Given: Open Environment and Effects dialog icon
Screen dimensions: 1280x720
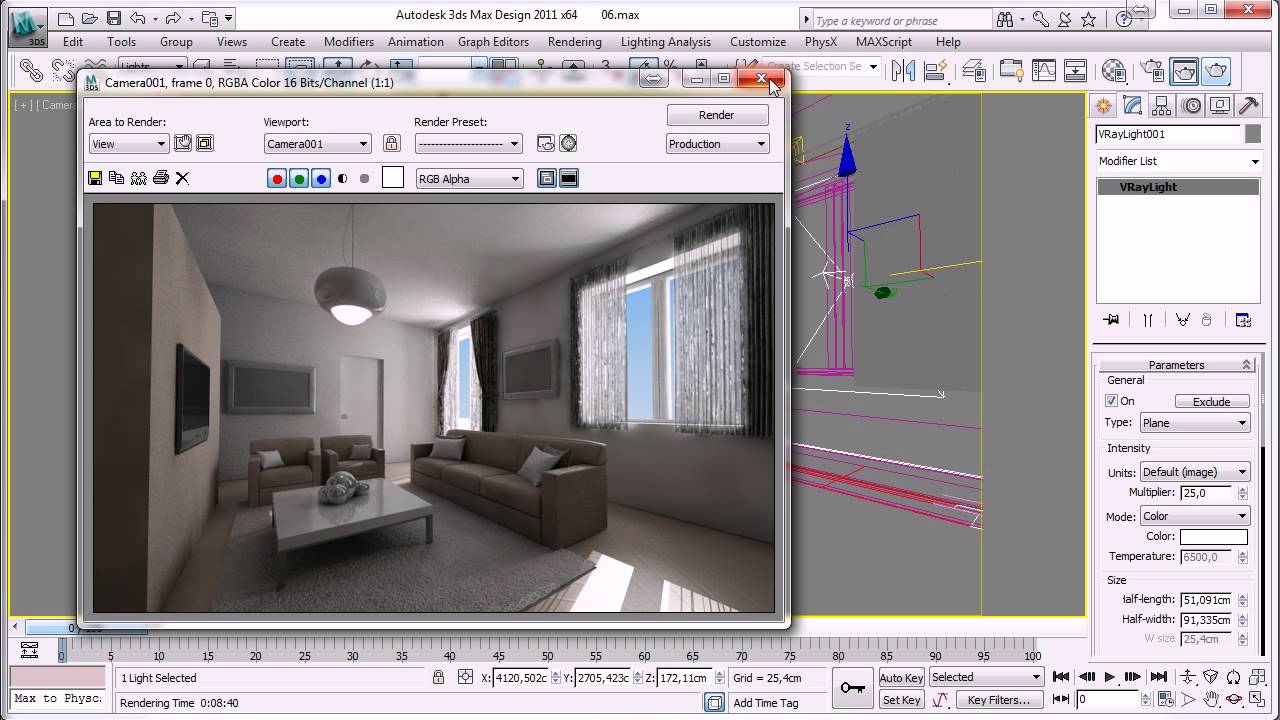Looking at the screenshot, I should (x=568, y=143).
